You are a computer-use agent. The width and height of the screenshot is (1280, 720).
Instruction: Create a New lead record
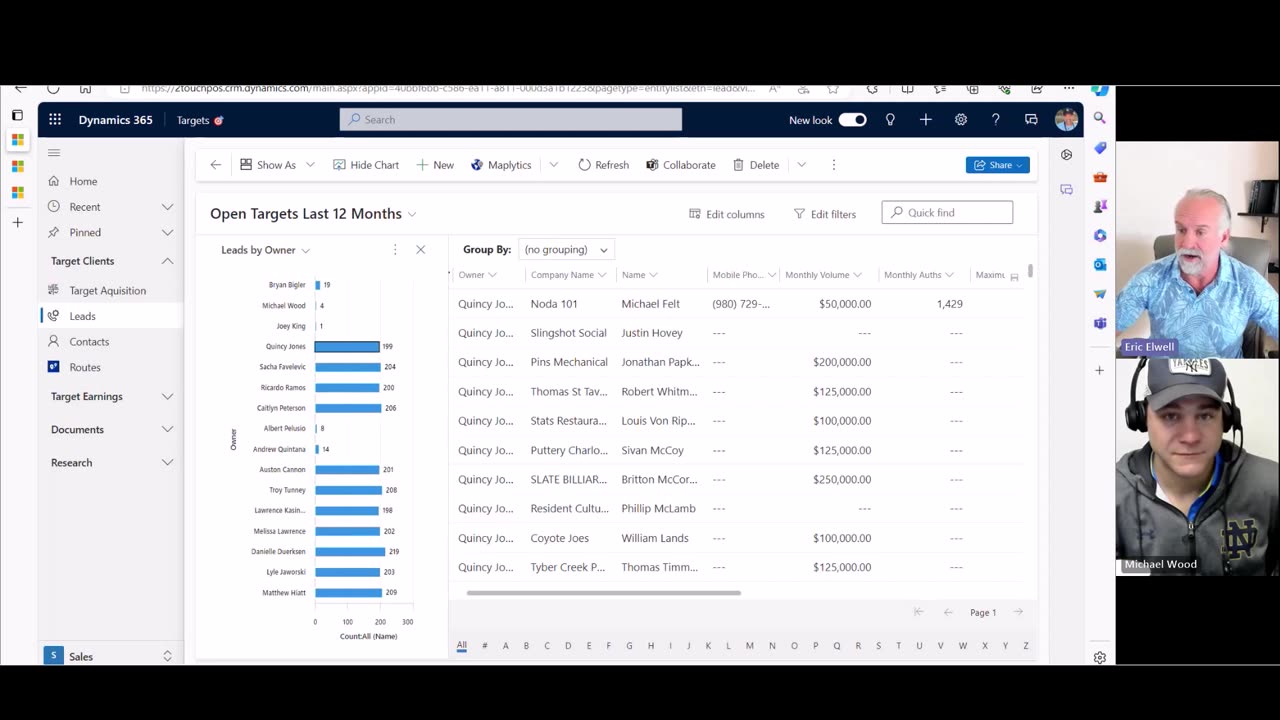click(x=435, y=165)
